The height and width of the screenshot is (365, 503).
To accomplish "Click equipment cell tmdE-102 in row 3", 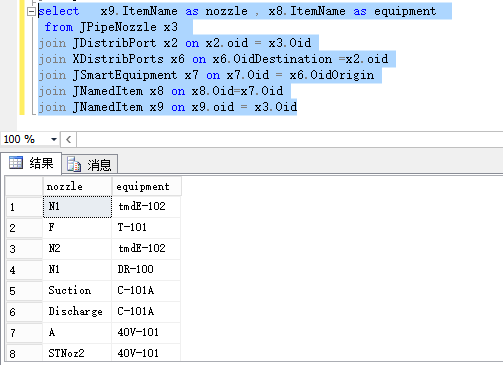I will pos(146,249).
